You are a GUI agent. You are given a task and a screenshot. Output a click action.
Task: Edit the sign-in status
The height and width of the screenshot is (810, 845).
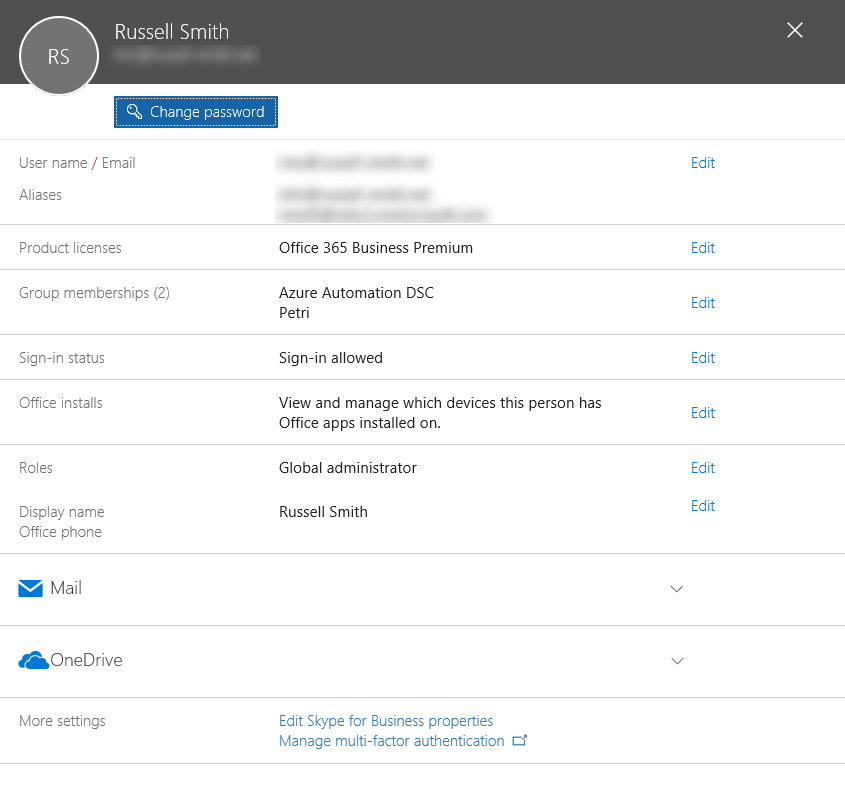(702, 357)
